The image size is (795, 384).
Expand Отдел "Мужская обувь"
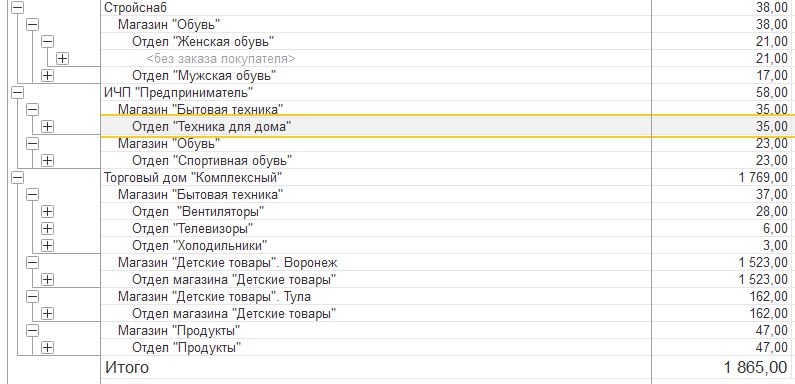(x=47, y=75)
